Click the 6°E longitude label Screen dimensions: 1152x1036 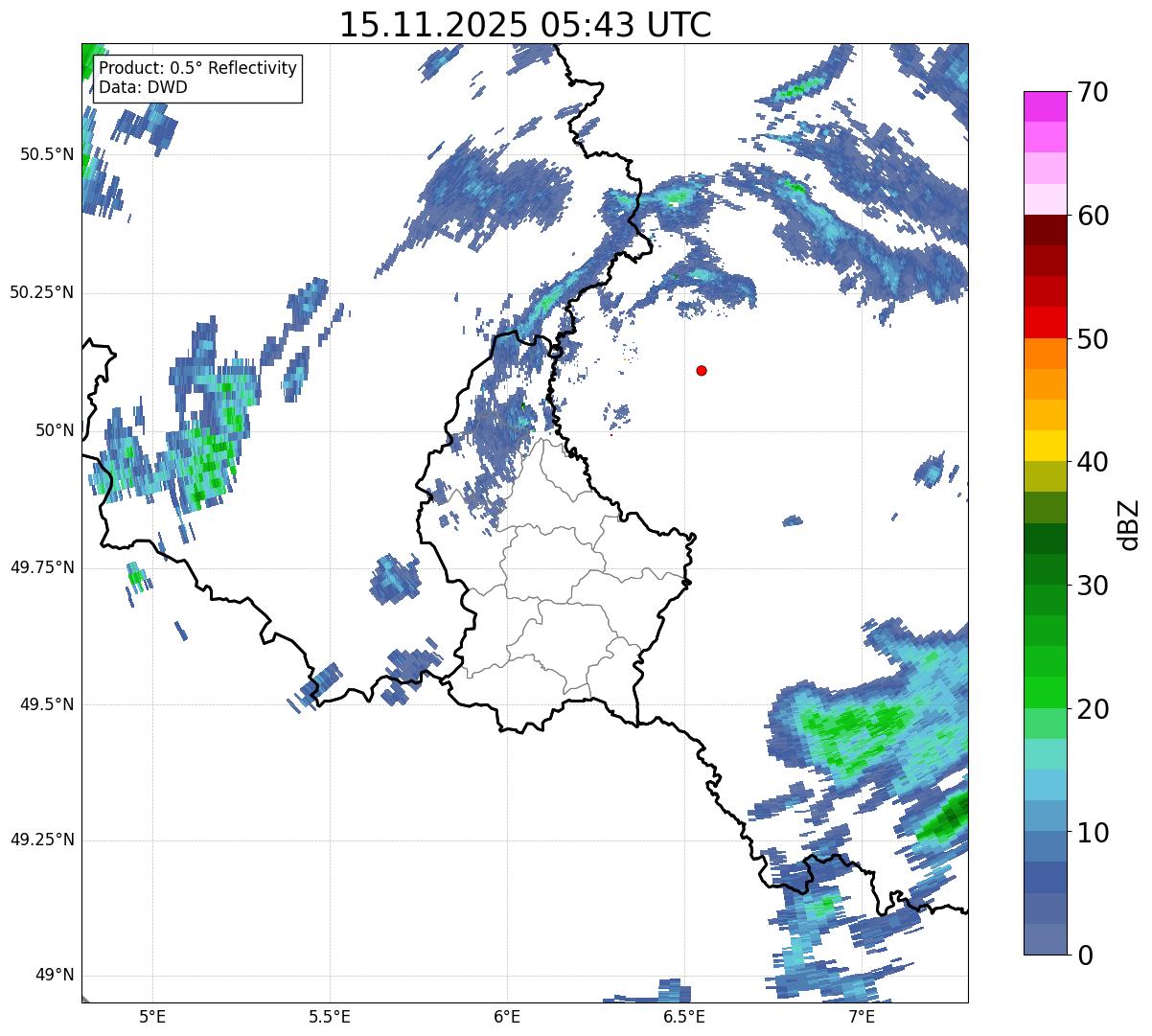(507, 1016)
